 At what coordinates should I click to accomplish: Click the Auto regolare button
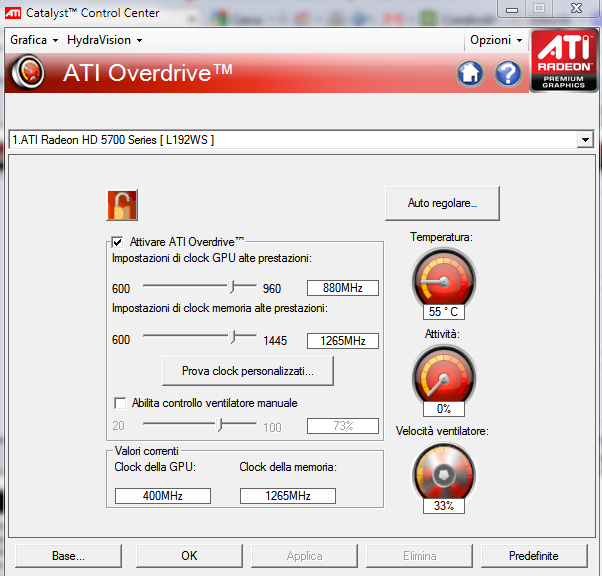[442, 203]
